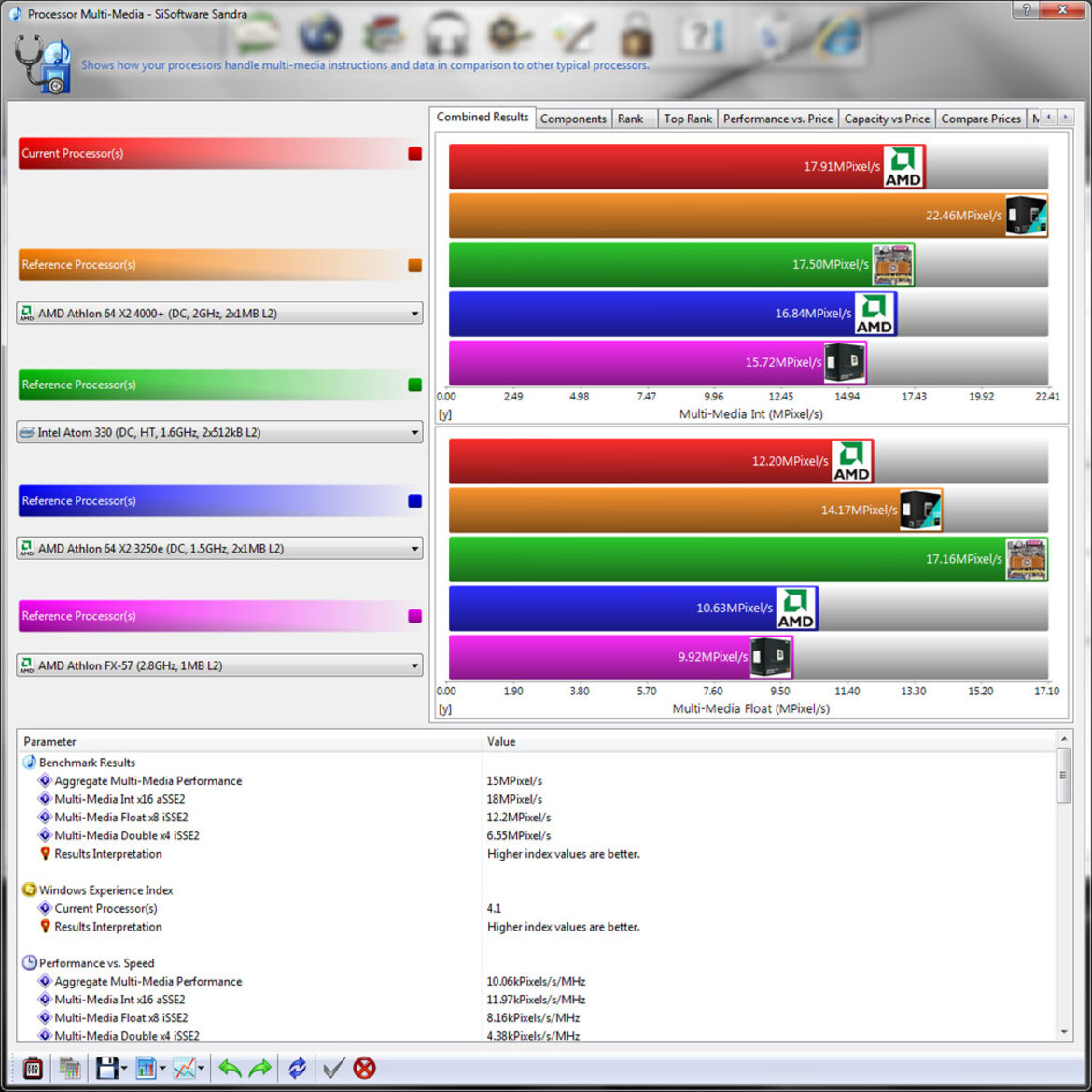Select the Performance vs. Price tab
Screen dimensions: 1092x1092
[x=777, y=119]
